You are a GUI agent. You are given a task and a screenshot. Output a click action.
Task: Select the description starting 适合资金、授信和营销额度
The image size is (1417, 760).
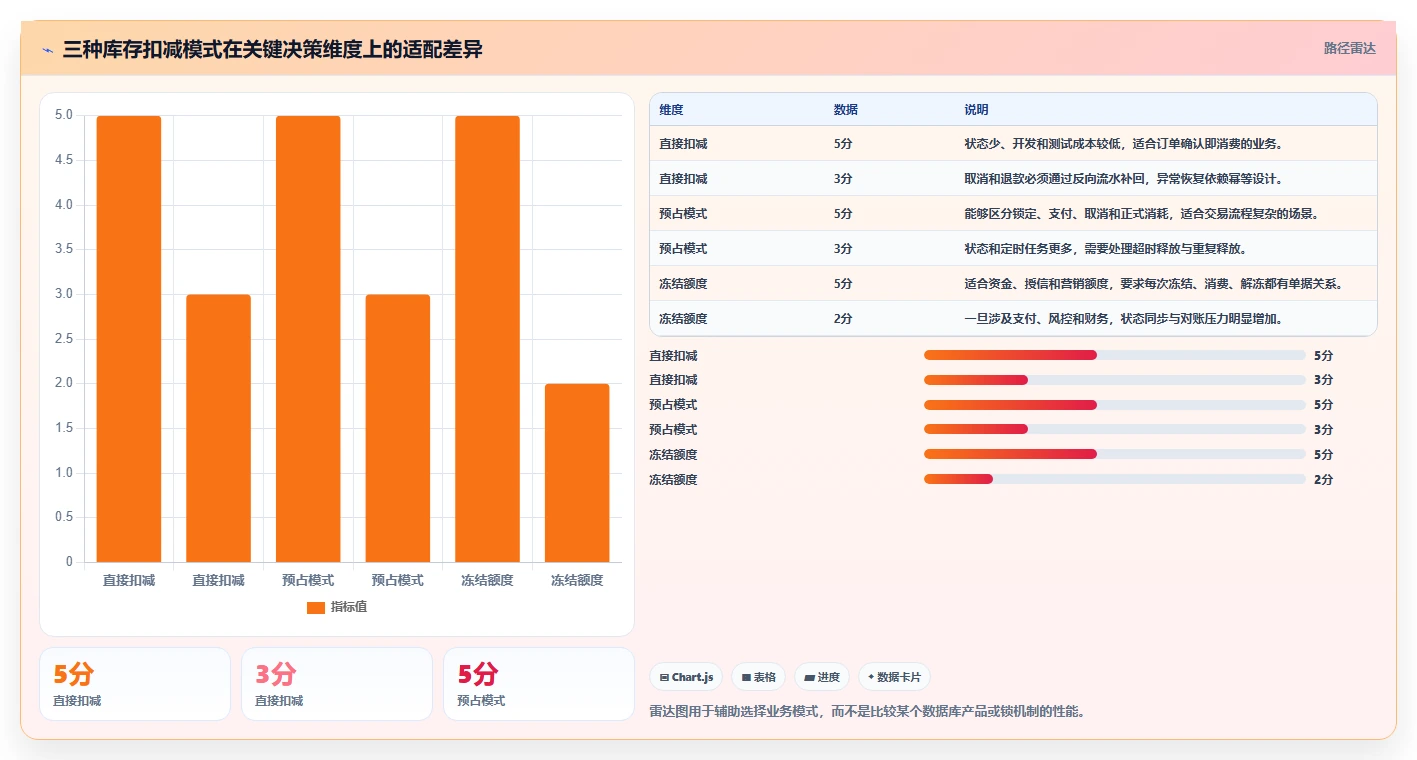pyautogui.click(x=1153, y=284)
